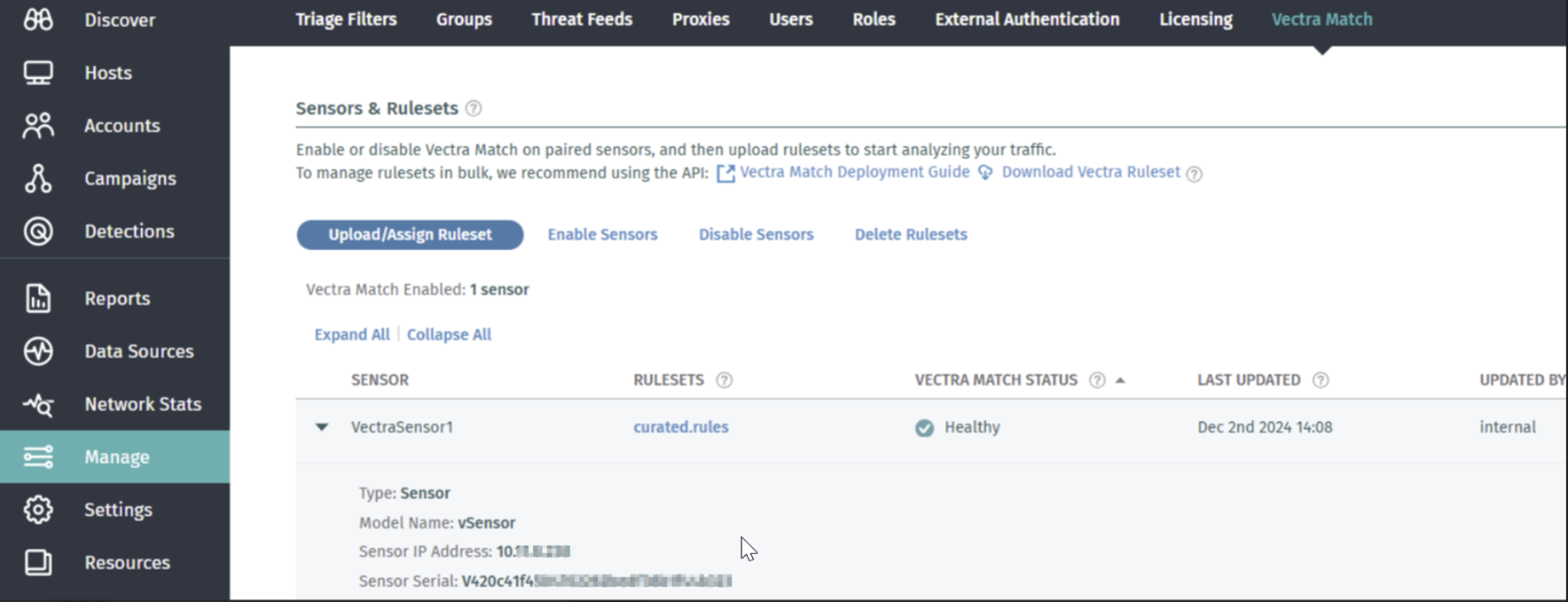Click the Upload/Assign Ruleset button
The image size is (1568, 602).
pyautogui.click(x=410, y=235)
